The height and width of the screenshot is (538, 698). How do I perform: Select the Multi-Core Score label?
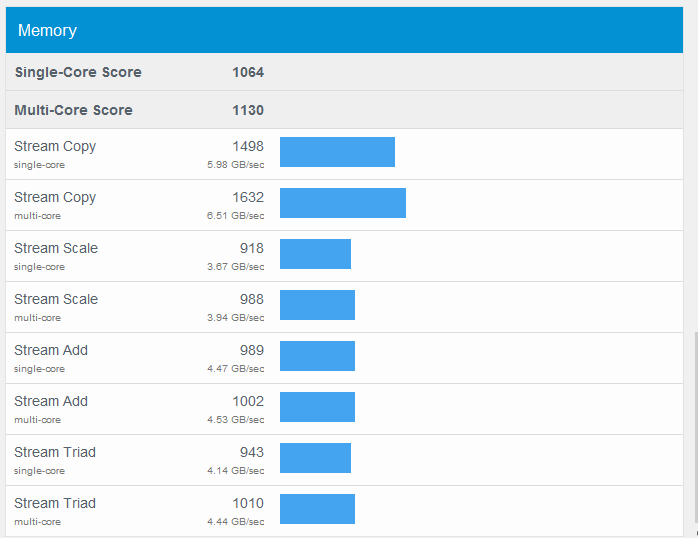point(73,110)
